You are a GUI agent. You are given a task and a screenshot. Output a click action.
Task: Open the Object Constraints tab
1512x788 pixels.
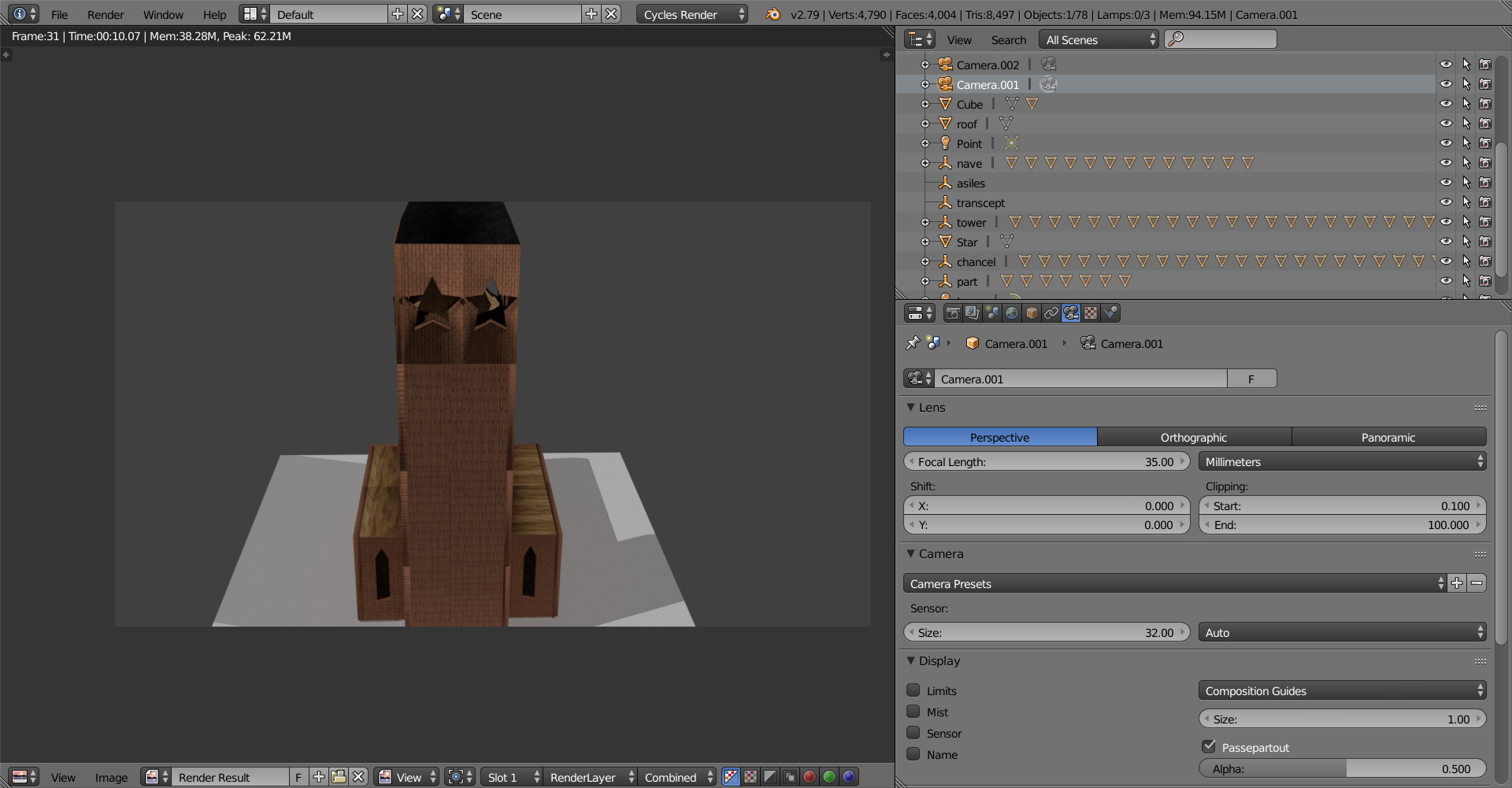(1051, 313)
